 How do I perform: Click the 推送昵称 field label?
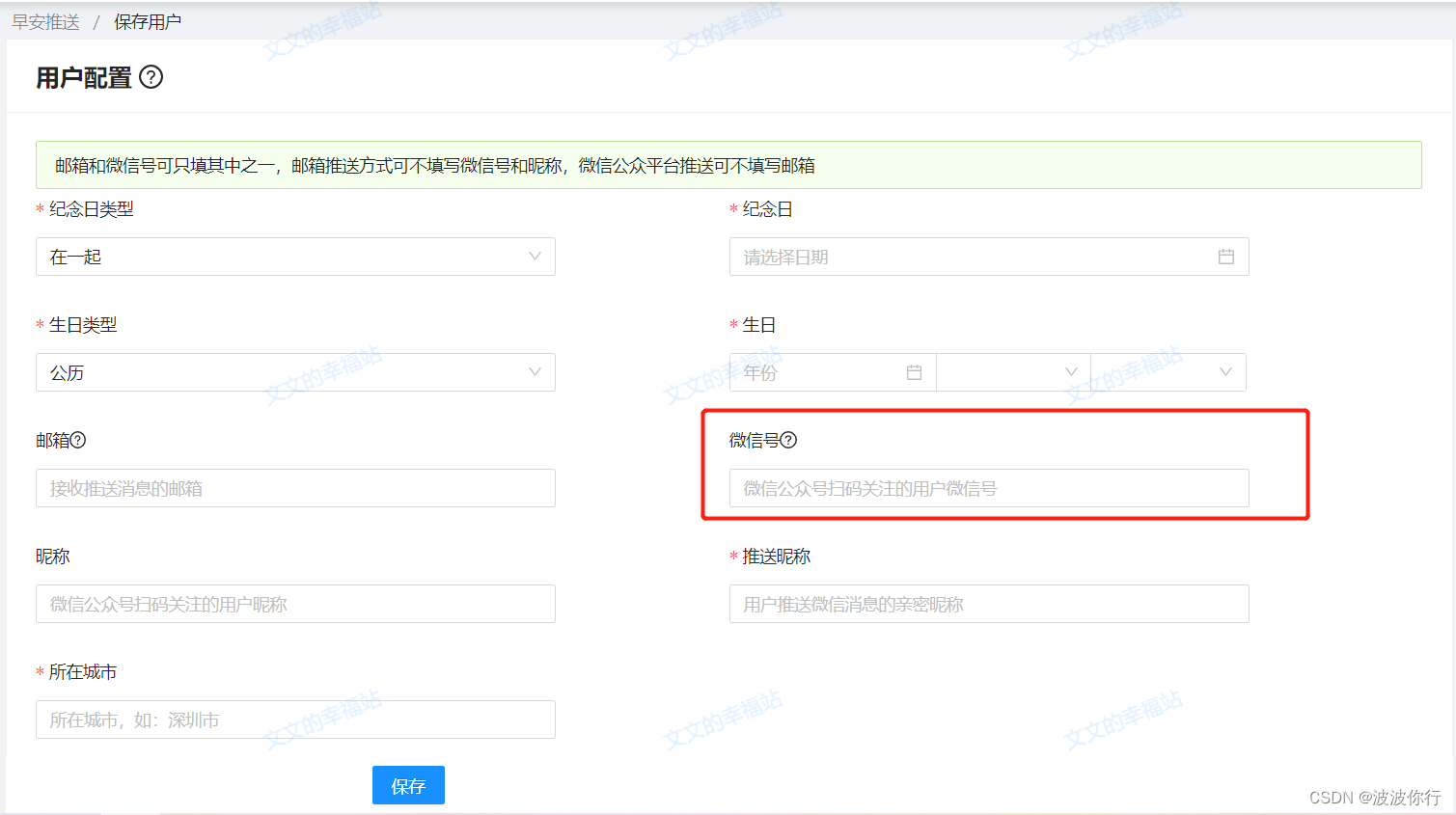[777, 557]
